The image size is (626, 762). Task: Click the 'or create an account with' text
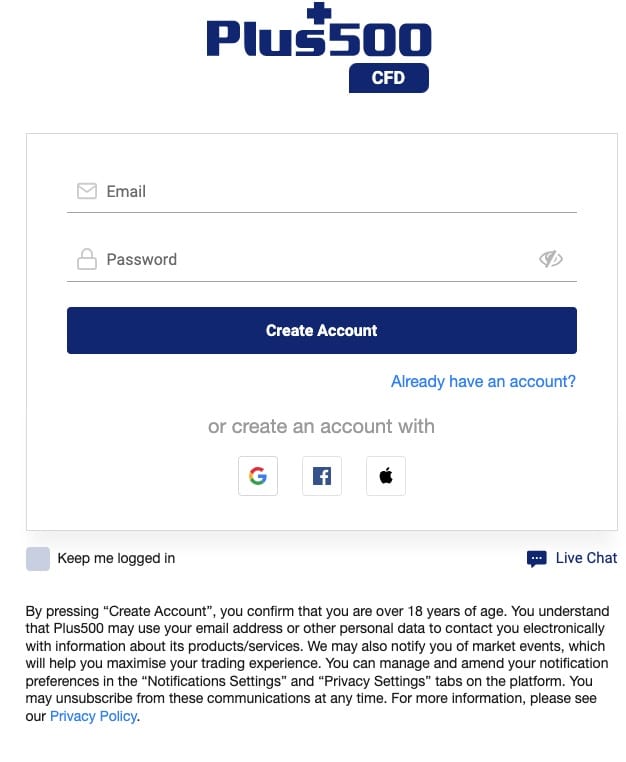pyautogui.click(x=321, y=426)
